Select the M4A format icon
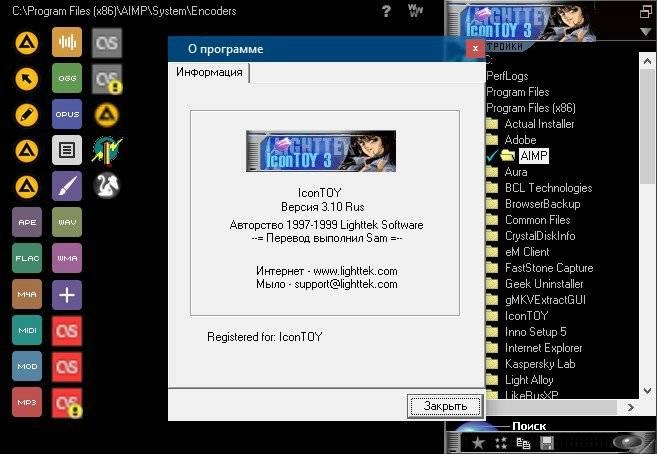The width and height of the screenshot is (657, 454). (x=27, y=294)
